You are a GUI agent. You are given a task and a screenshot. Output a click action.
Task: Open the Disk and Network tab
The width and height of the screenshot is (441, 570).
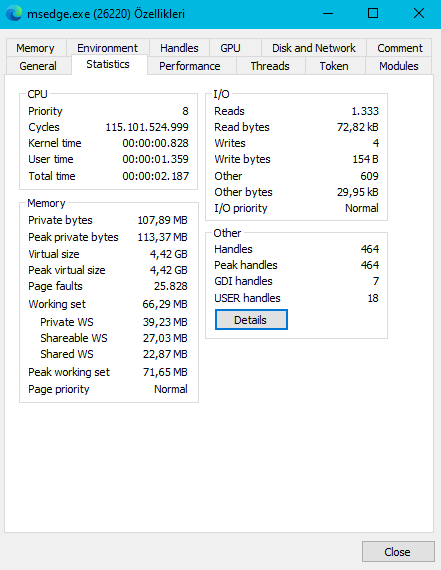tap(314, 48)
